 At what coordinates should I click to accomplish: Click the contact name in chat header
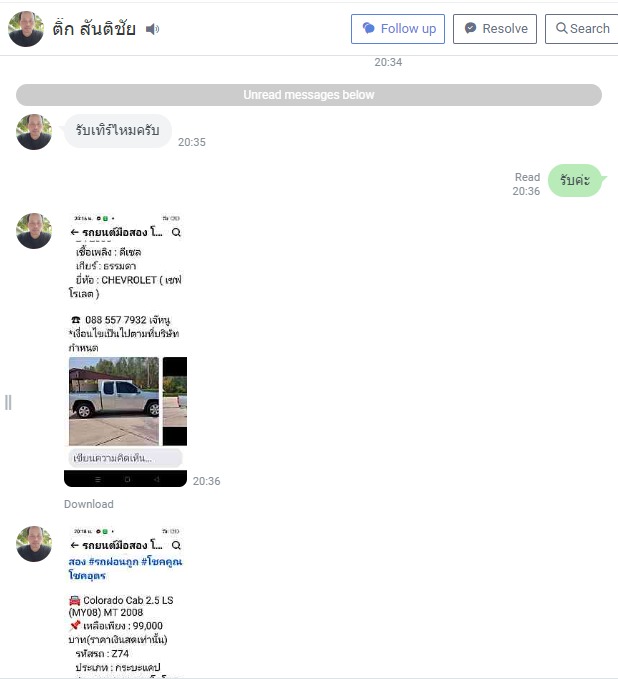point(94,29)
